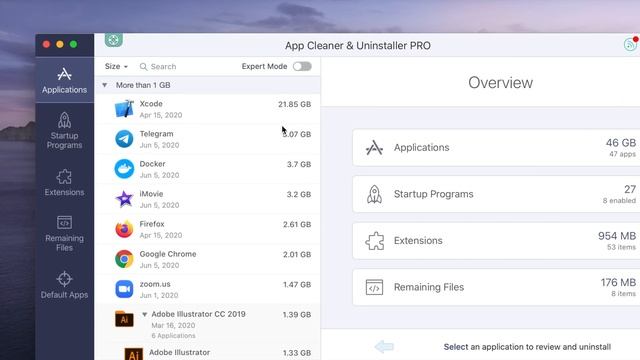Viewport: 640px width, 360px height.
Task: Click the Adobe Illustrator CC 2019 folder icon
Action: tap(124, 319)
